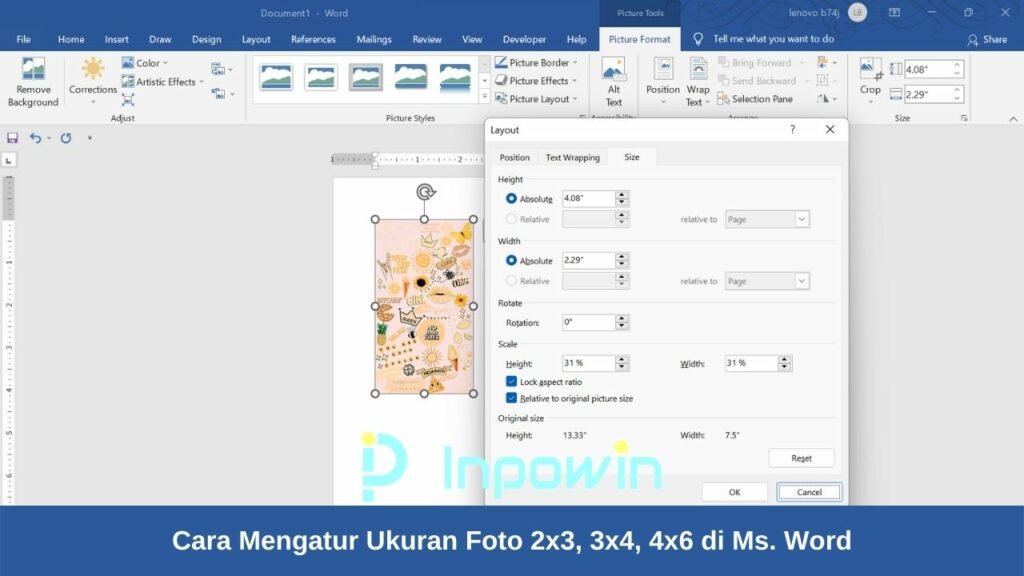Click the Align Objects icon in Arrange

coord(822,62)
